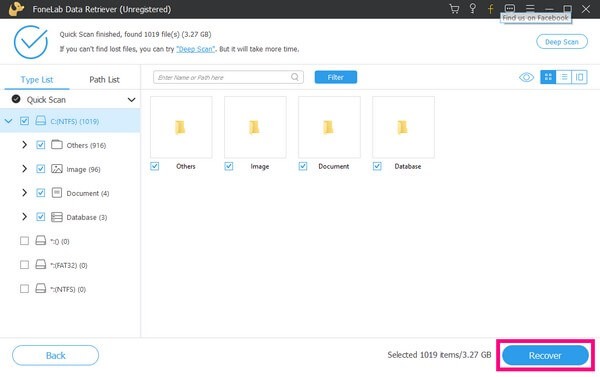Toggle the preview eye icon
This screenshot has width=600, height=377.
(x=527, y=77)
